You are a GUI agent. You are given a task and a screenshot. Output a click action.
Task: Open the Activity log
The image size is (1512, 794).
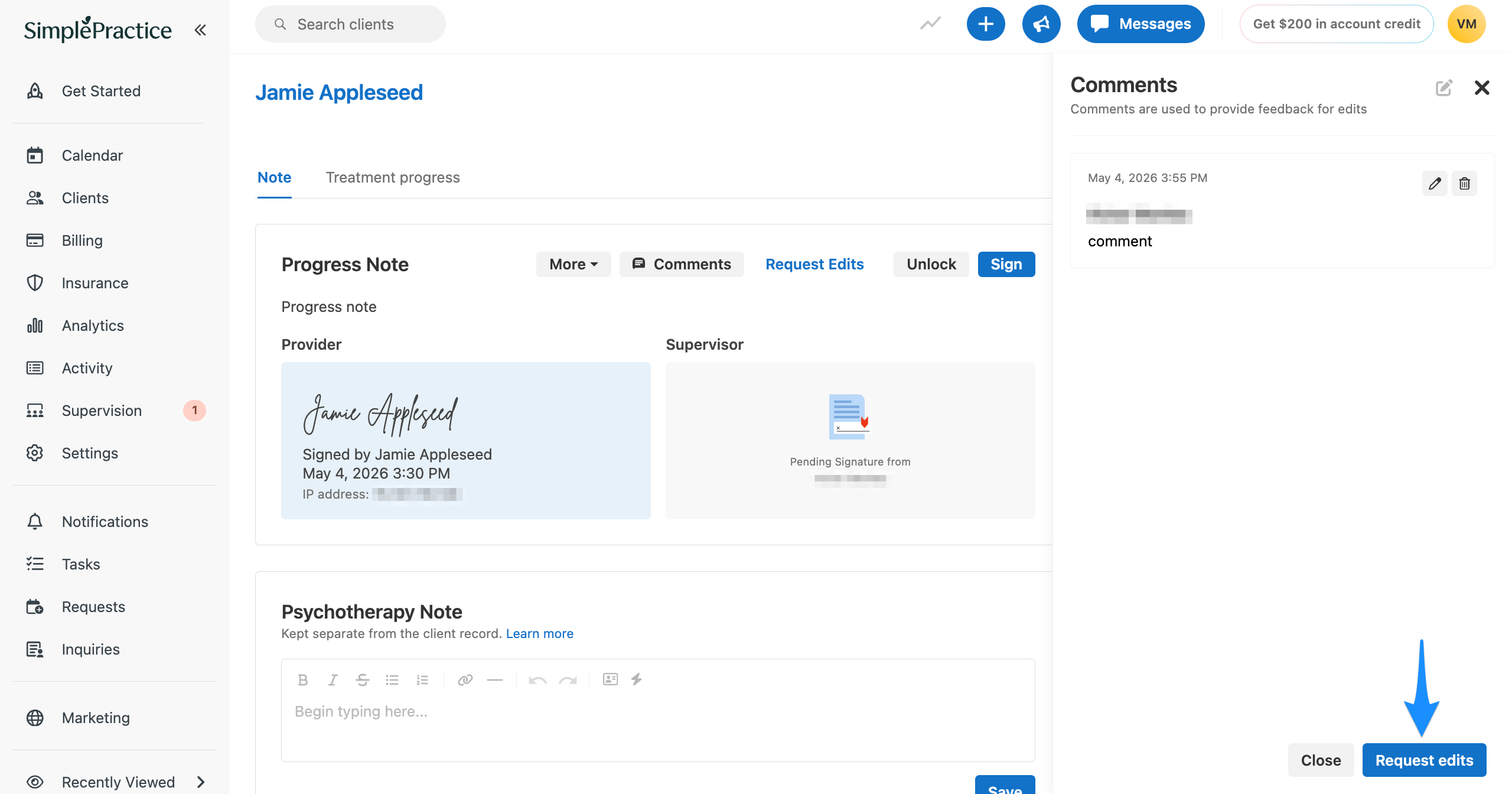[x=87, y=368]
